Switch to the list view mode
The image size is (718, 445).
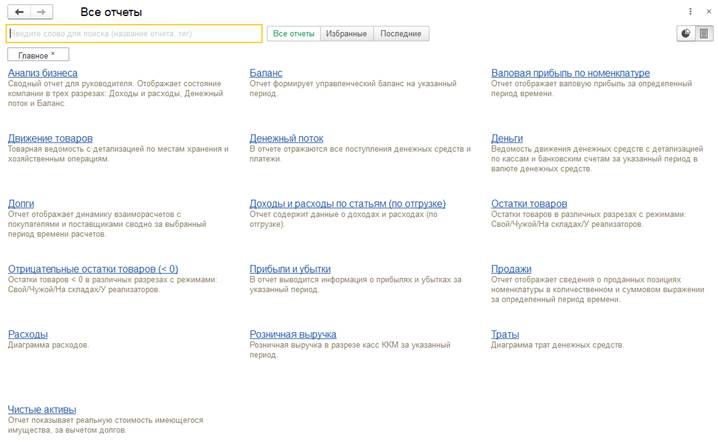click(704, 33)
